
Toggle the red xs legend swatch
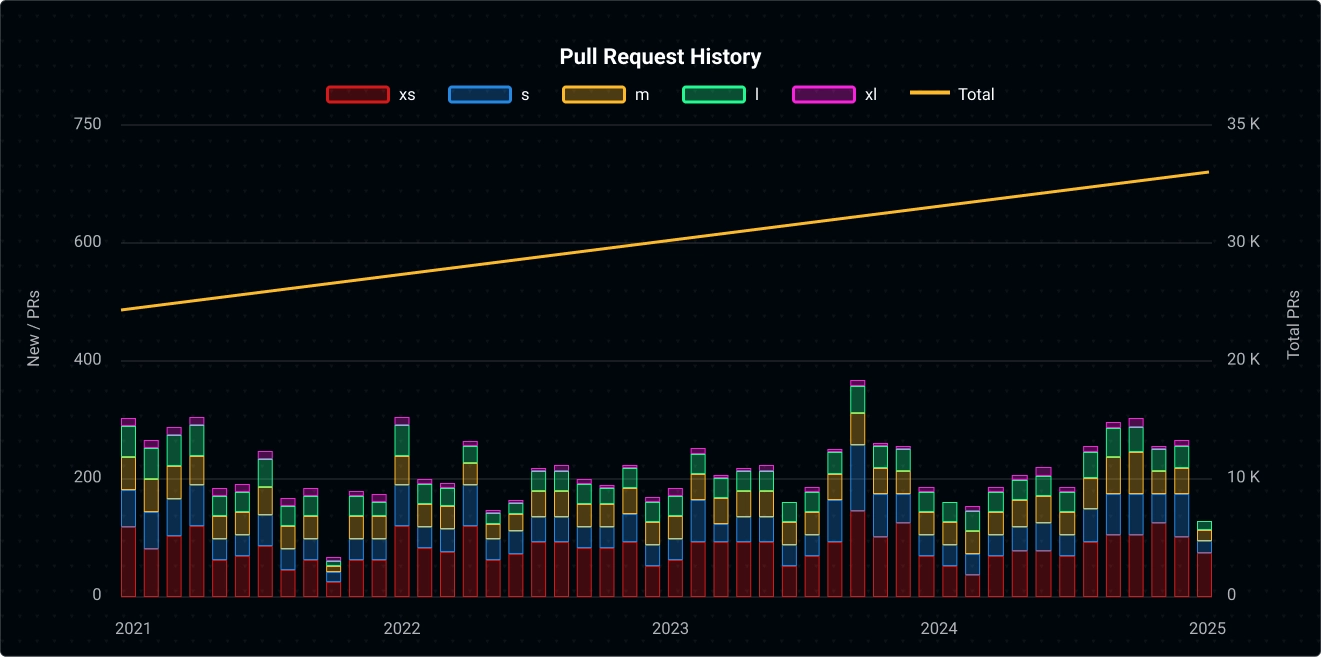(357, 94)
